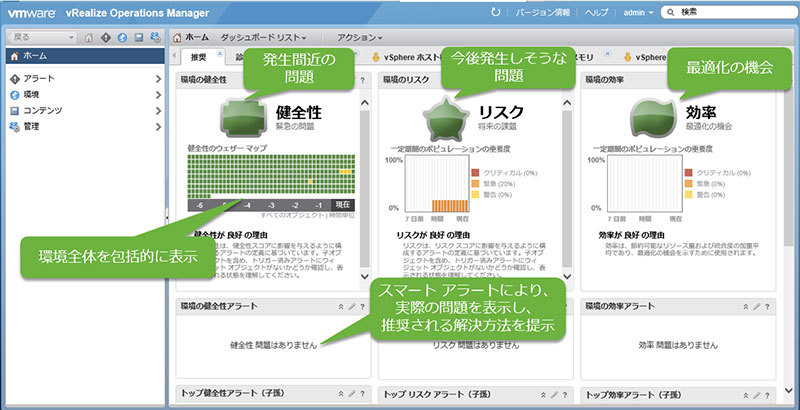Open help for the トップ効率アラート（子孫）widget
The image size is (800, 410).
767,395
